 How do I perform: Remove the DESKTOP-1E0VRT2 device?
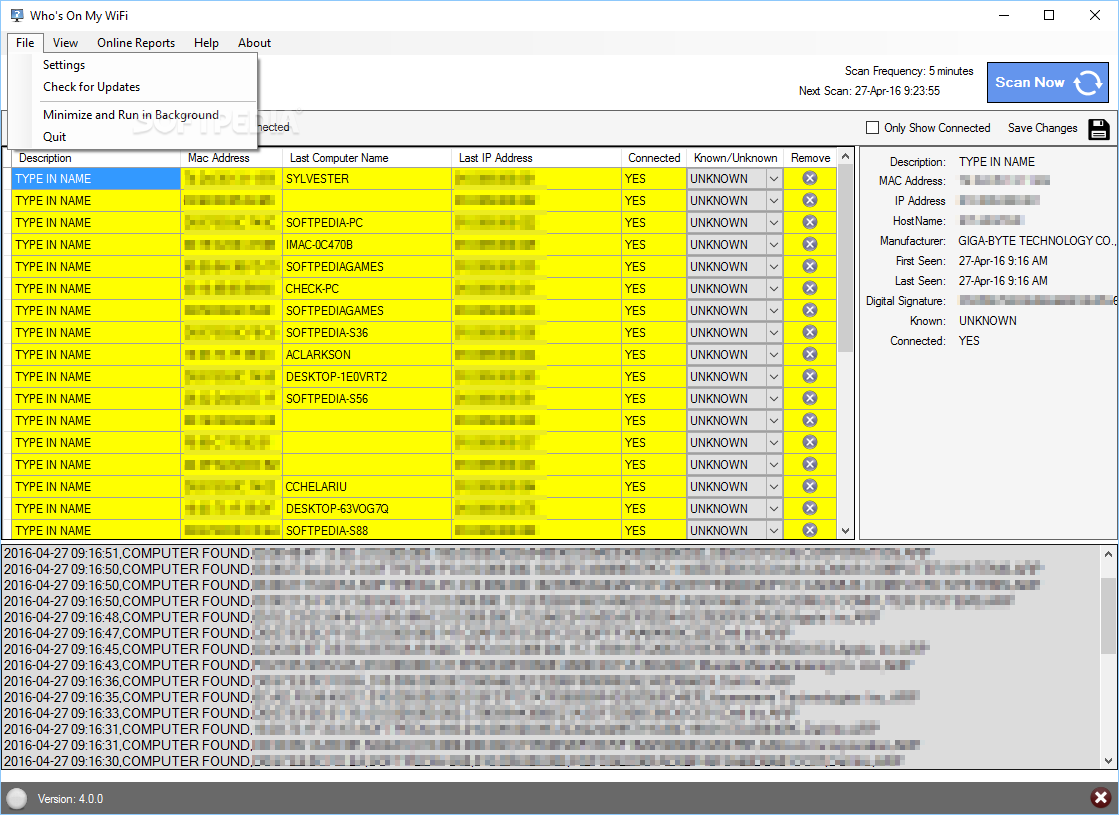(x=809, y=376)
